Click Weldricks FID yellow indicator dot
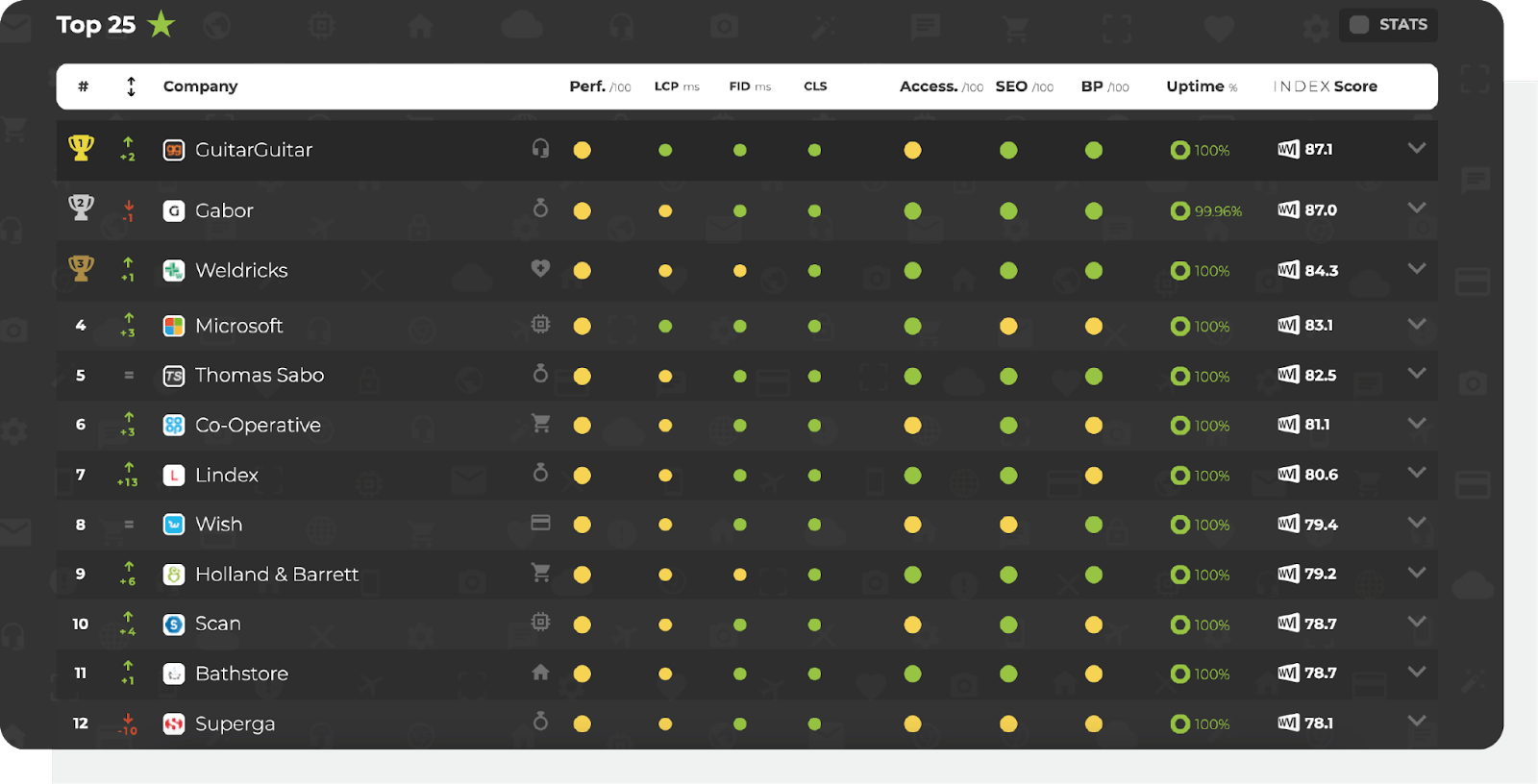Screen dimensions: 1538x784 coord(740,271)
